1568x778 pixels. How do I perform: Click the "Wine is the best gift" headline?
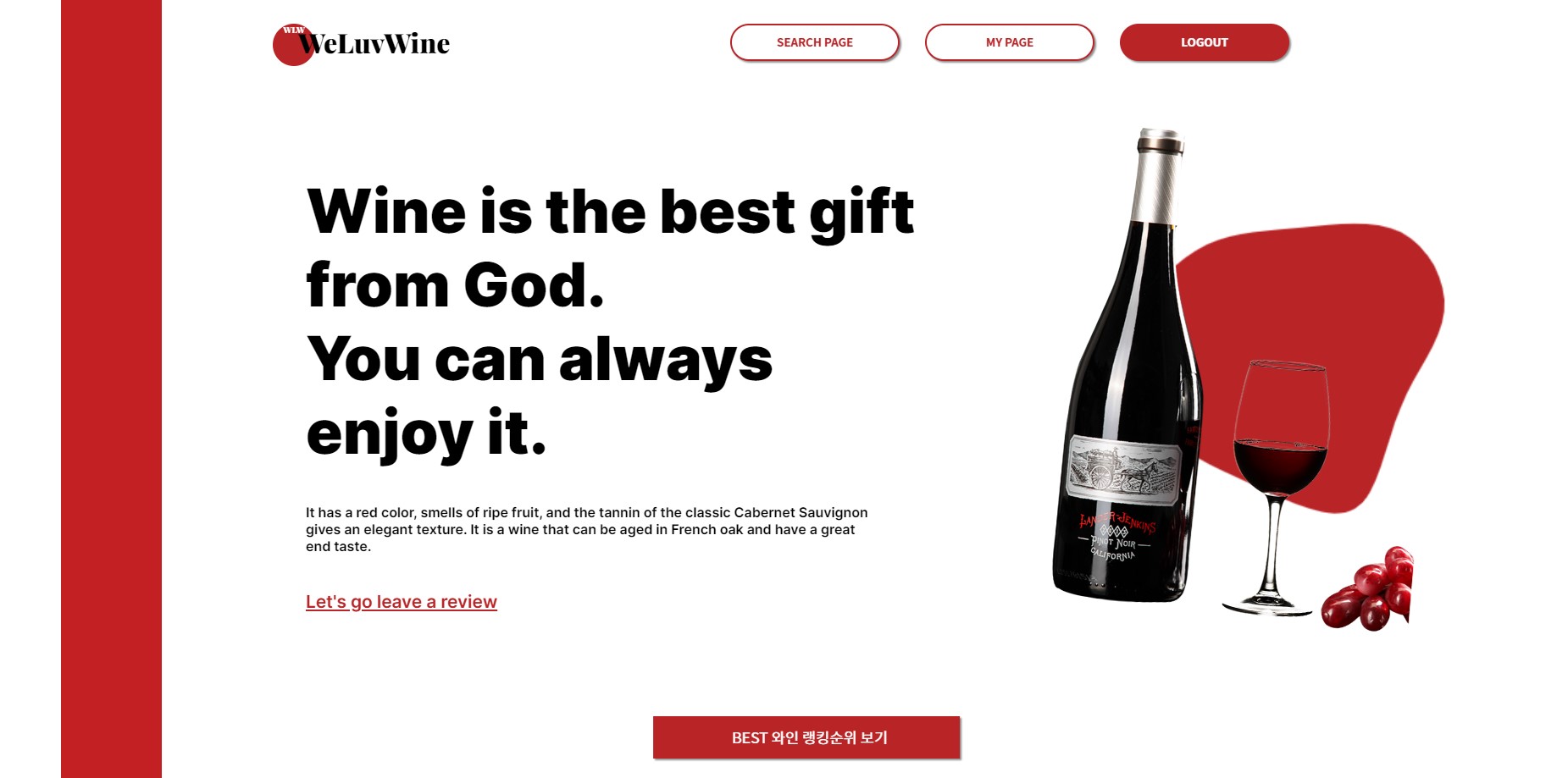tap(610, 212)
